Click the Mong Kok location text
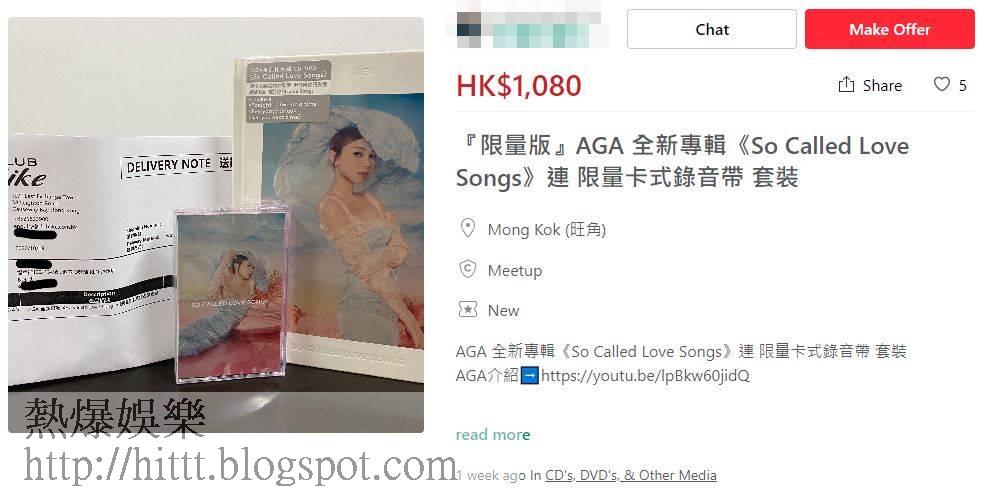The width and height of the screenshot is (983, 492). (547, 229)
